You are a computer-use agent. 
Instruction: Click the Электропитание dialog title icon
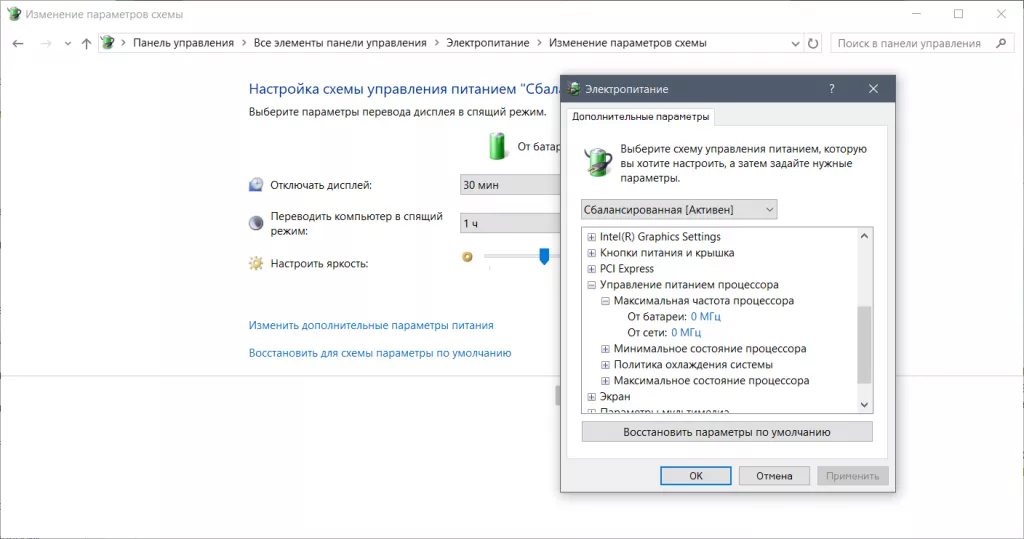pyautogui.click(x=574, y=89)
